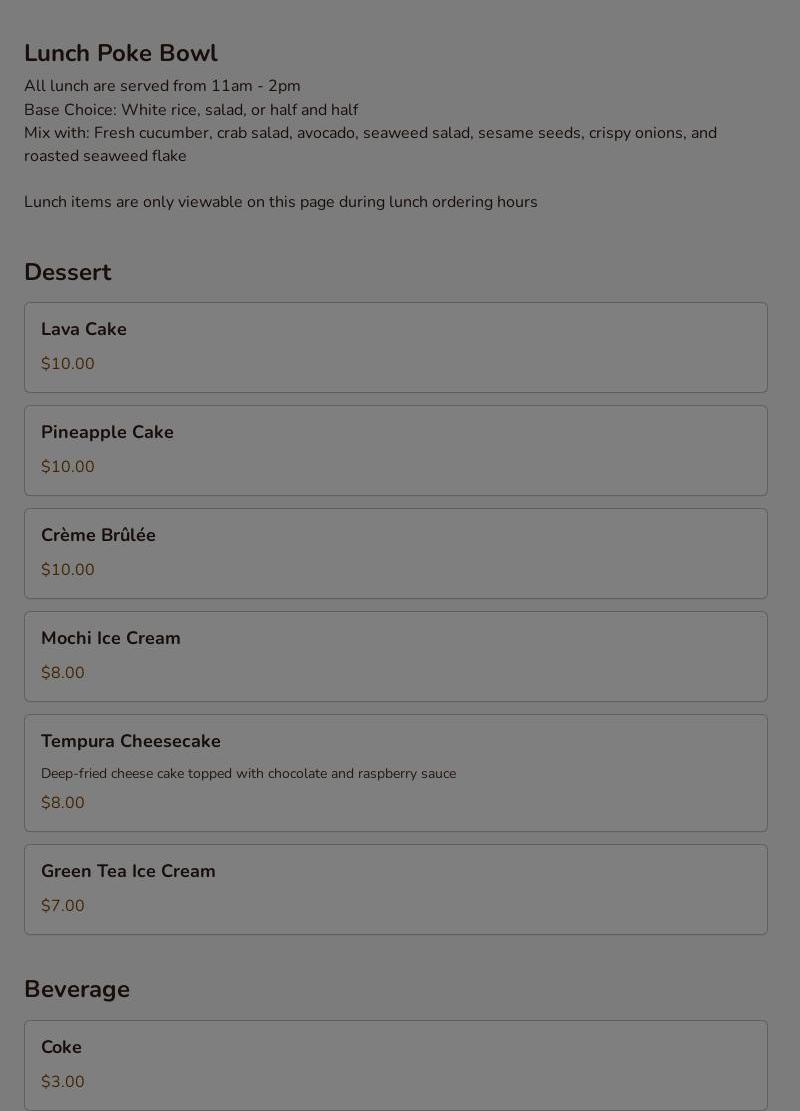800x1111 pixels.
Task: Click the Tempura Cheesecake $8.00 price
Action: [x=62, y=803]
